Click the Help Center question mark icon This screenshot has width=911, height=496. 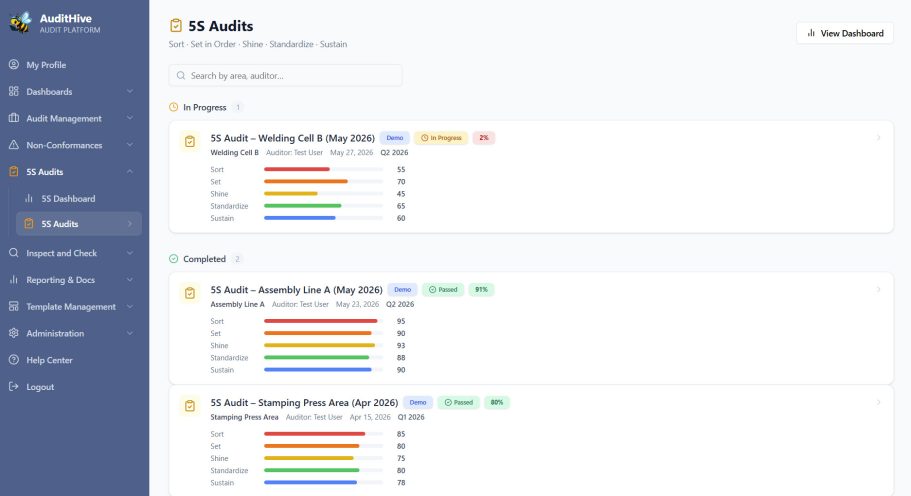pos(13,360)
